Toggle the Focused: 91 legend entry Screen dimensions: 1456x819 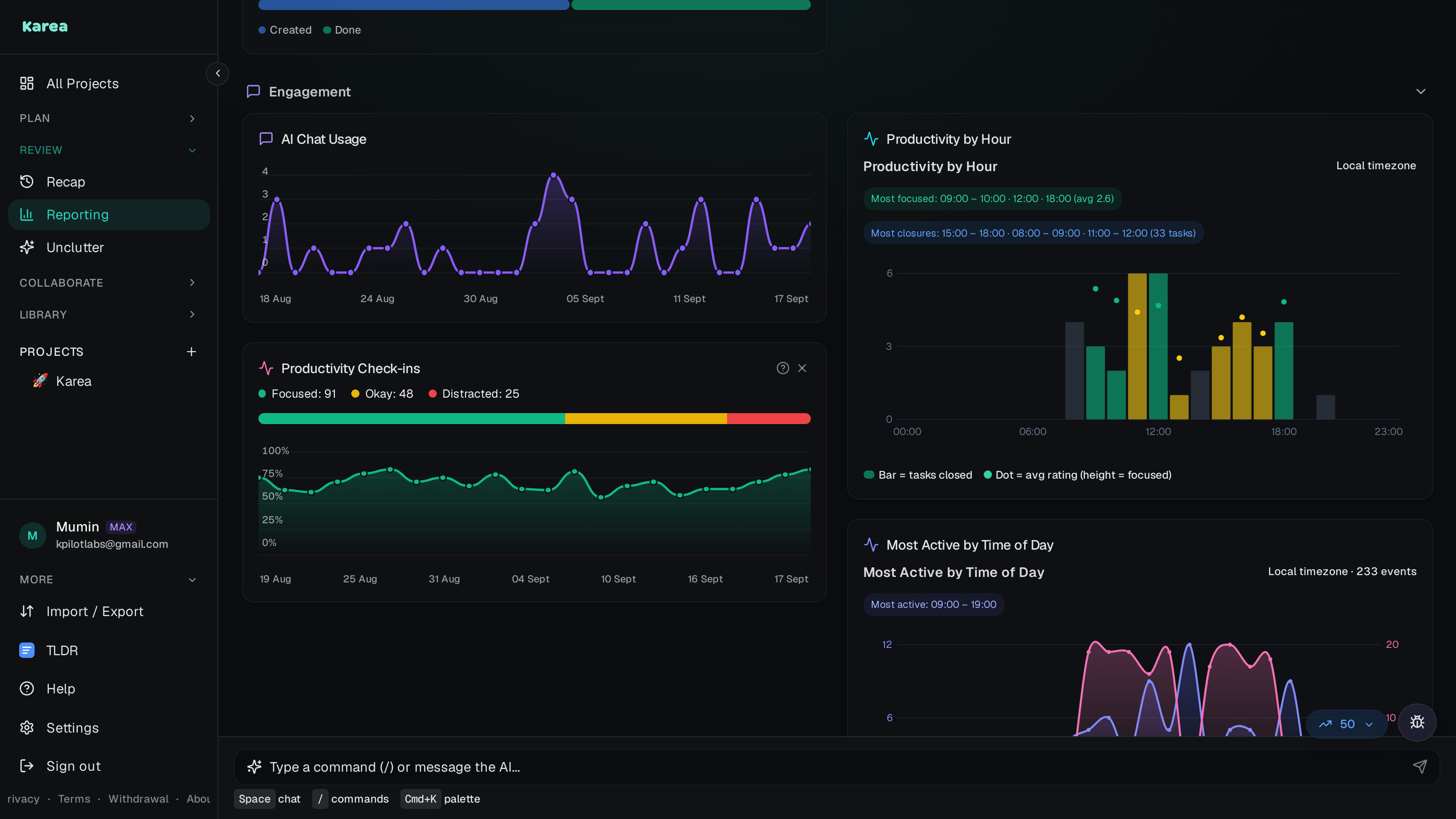(297, 394)
